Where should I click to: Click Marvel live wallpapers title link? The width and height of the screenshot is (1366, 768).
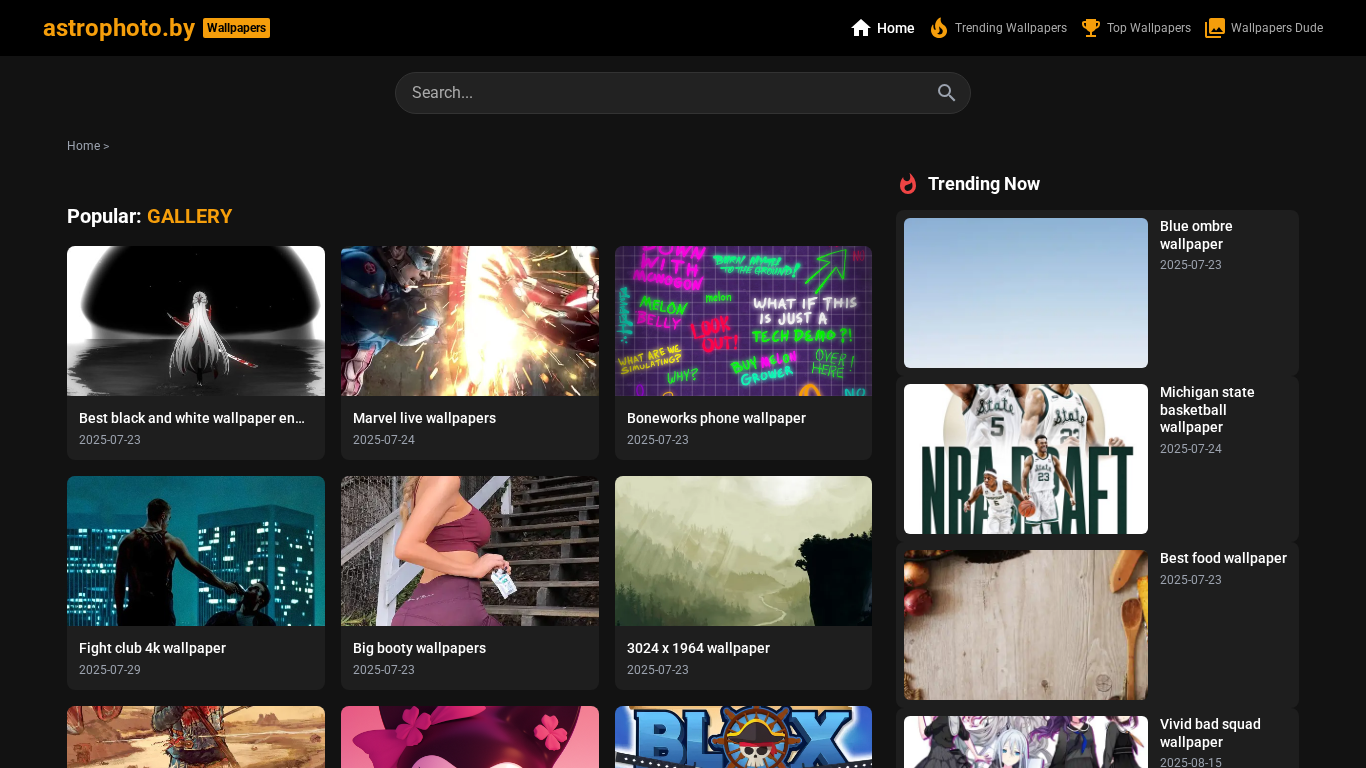pos(424,418)
